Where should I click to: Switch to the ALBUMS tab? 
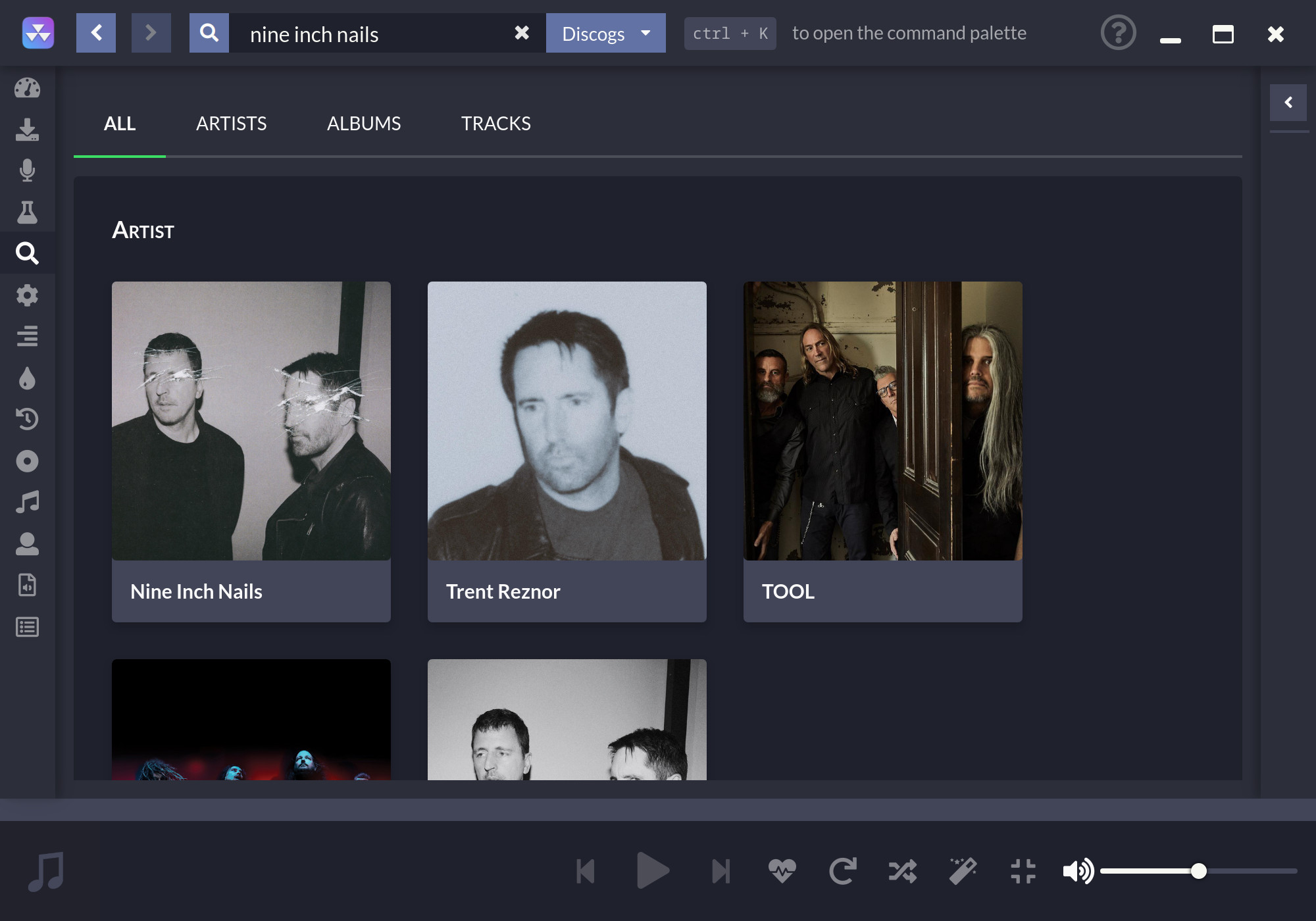coord(364,123)
